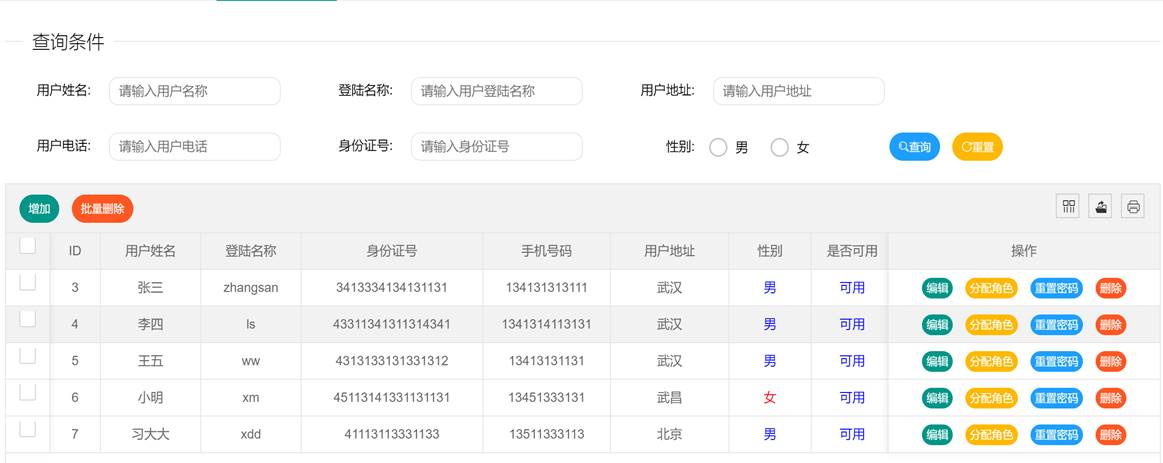
Task: Click 重置密码 for user 习大大
Action: click(x=1056, y=435)
